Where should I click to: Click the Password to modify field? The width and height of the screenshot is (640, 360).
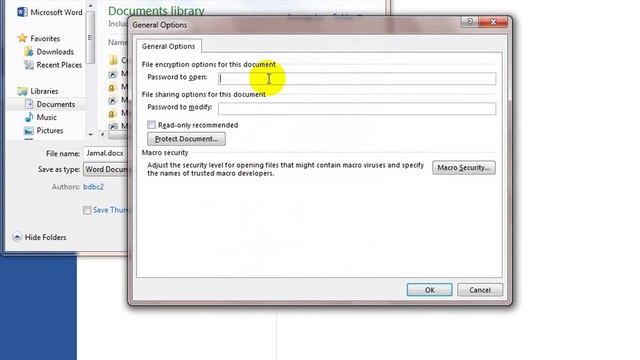[357, 109]
